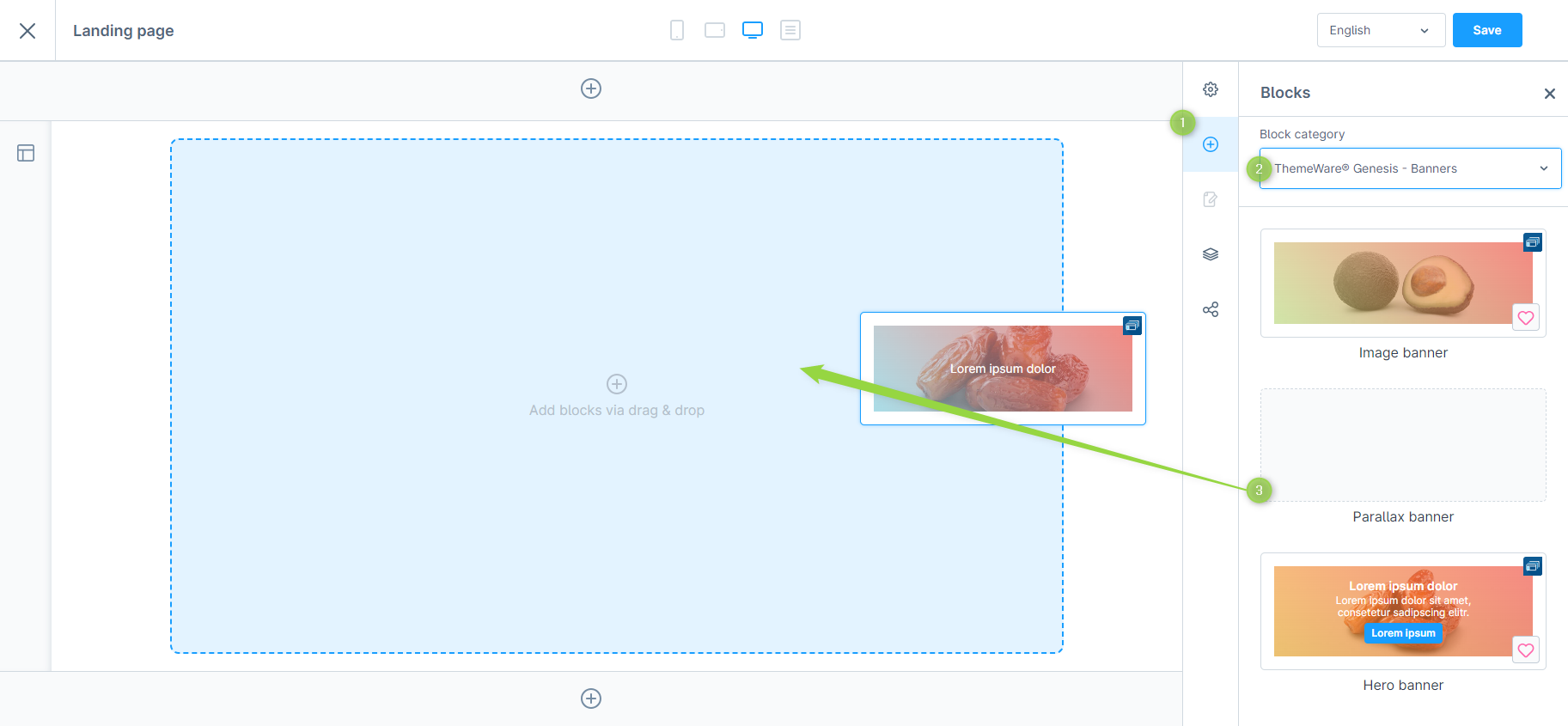Screen dimensions: 1568x726
Task: Switch to tablet preview mode
Action: [715, 30]
